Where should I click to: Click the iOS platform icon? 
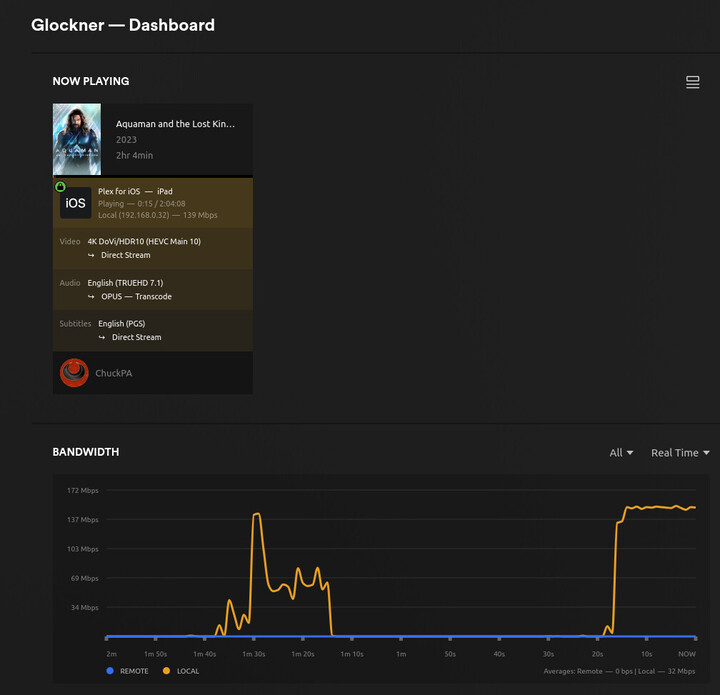pyautogui.click(x=75, y=203)
